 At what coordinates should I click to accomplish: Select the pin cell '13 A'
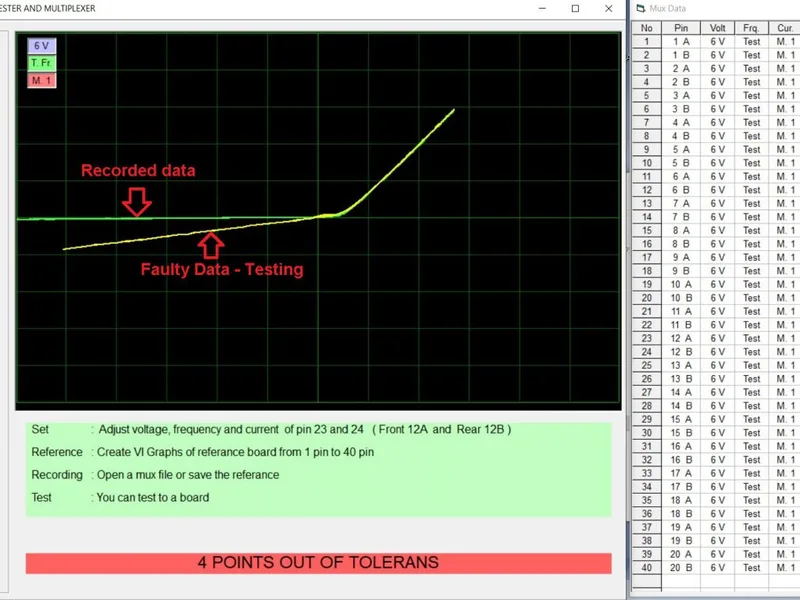681,366
